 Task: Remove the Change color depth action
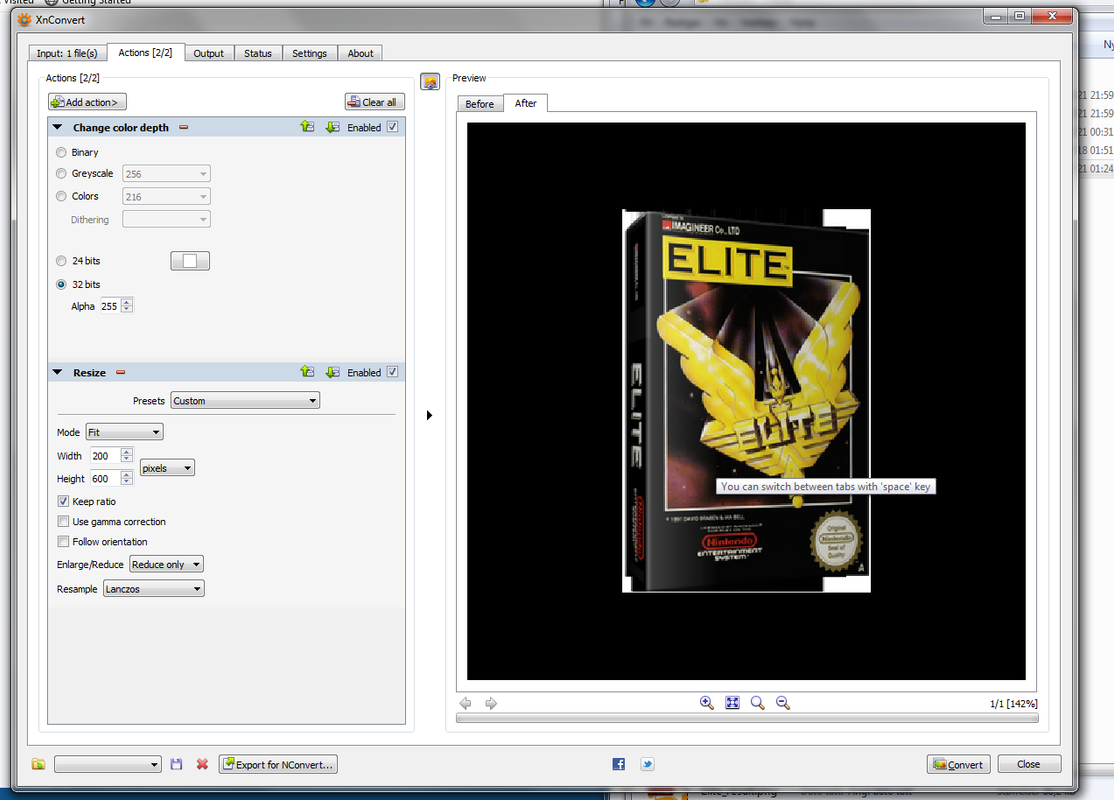click(183, 127)
